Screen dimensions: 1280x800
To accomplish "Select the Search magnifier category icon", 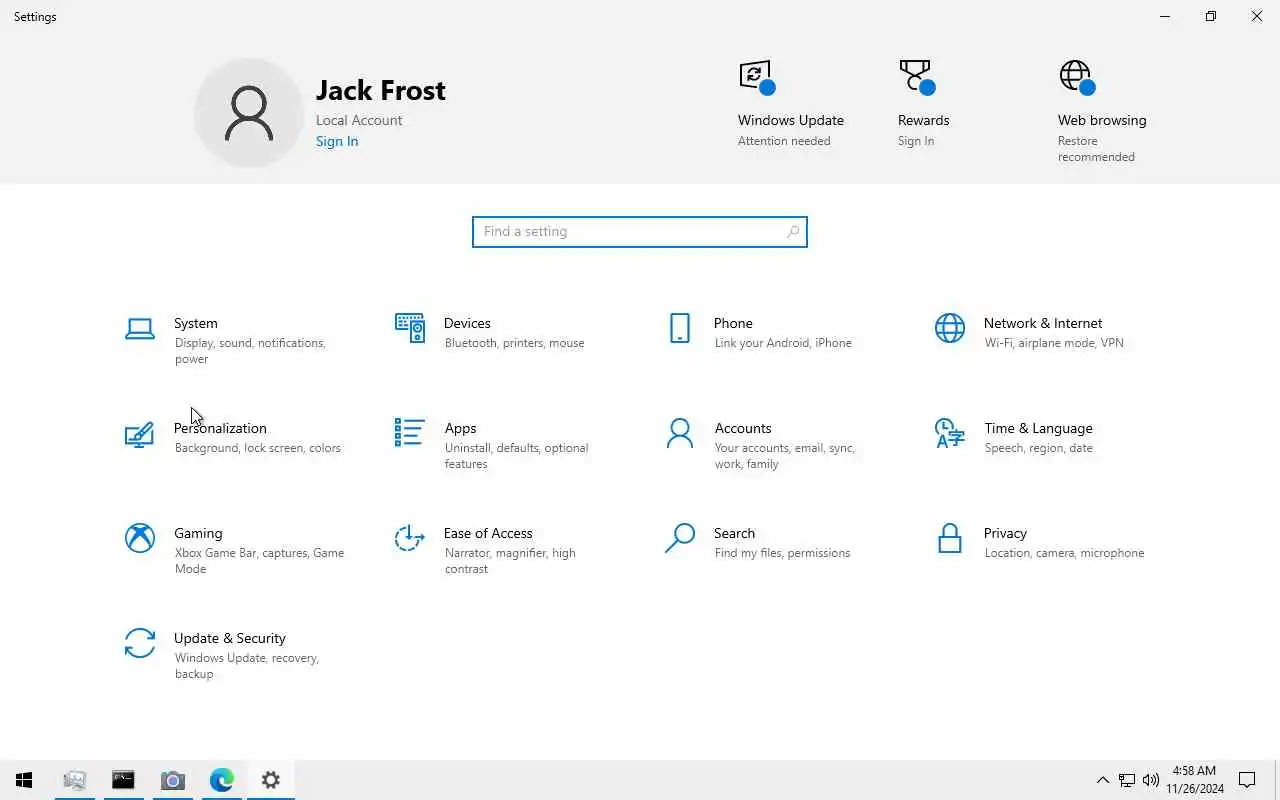I will 680,538.
